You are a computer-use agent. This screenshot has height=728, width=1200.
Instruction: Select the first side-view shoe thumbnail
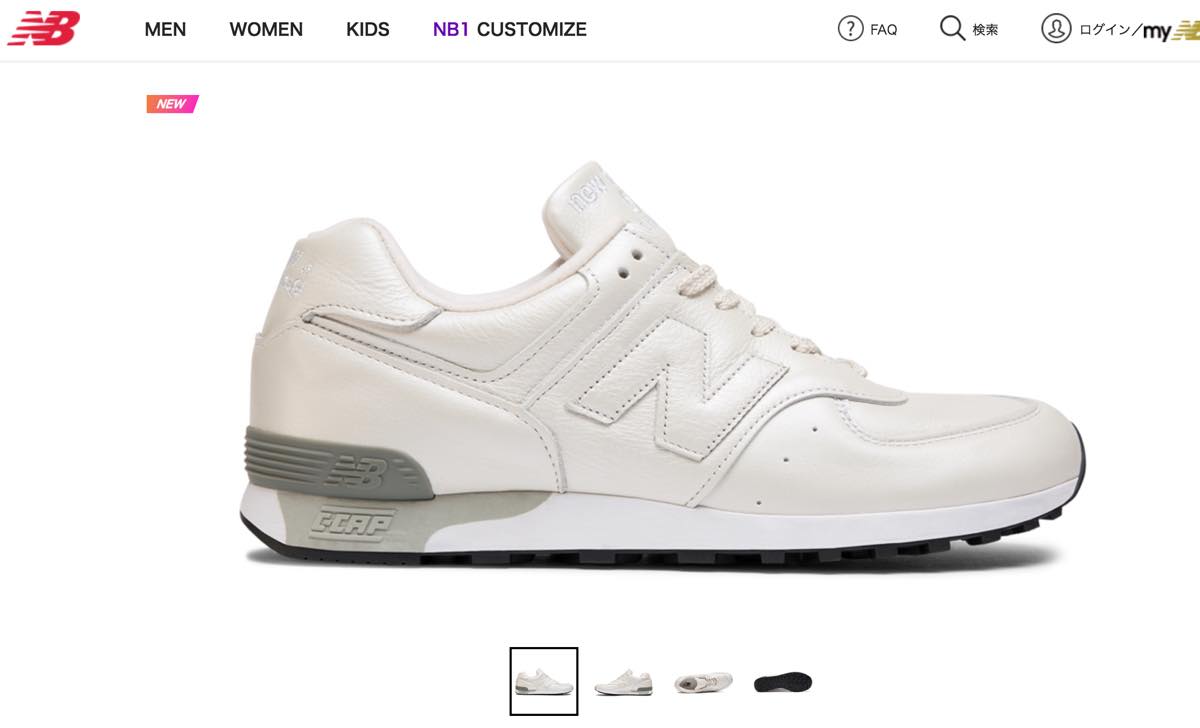pos(544,682)
